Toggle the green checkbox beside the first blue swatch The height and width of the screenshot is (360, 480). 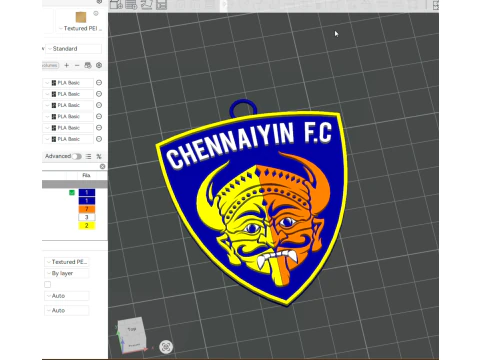click(x=72, y=192)
